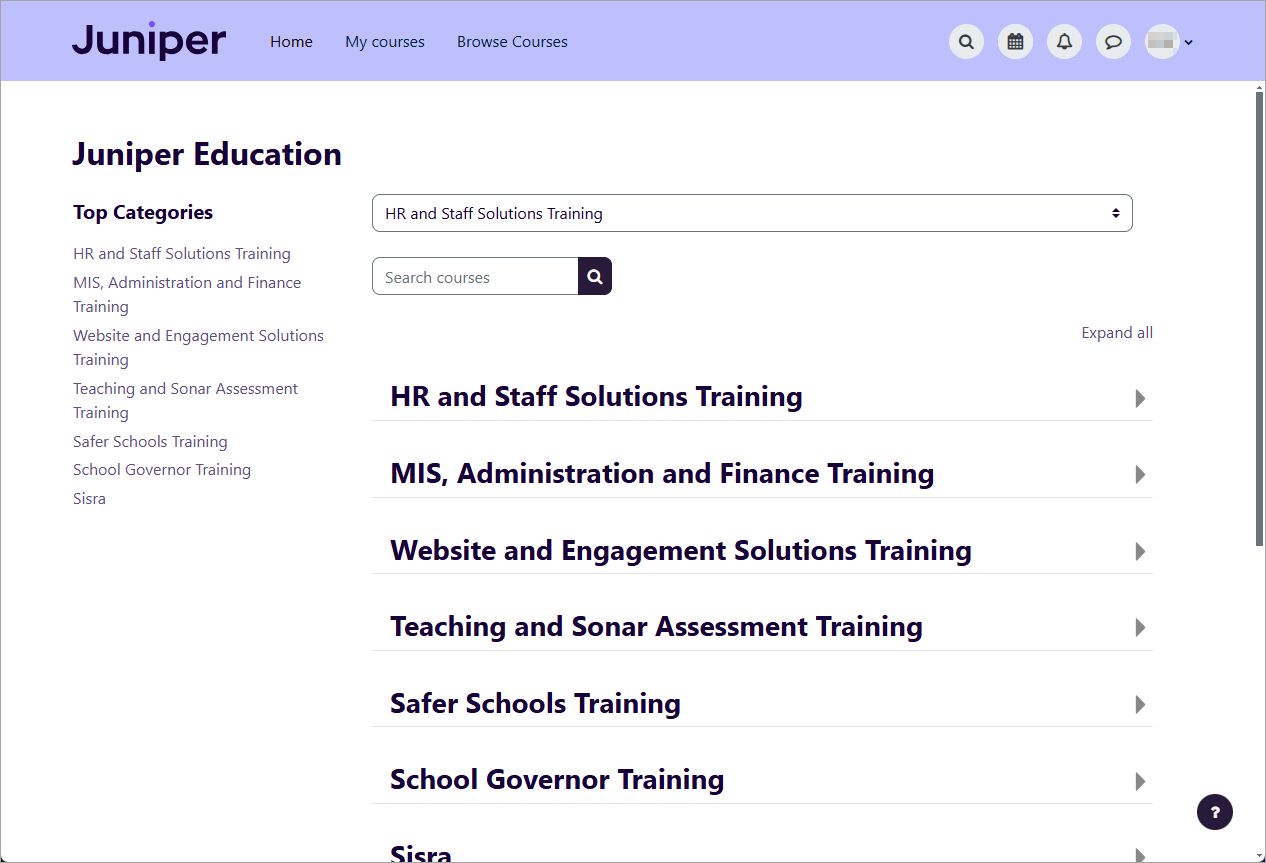This screenshot has width=1266, height=863.
Task: Open School Governor Training from Top Categories
Action: pos(162,469)
